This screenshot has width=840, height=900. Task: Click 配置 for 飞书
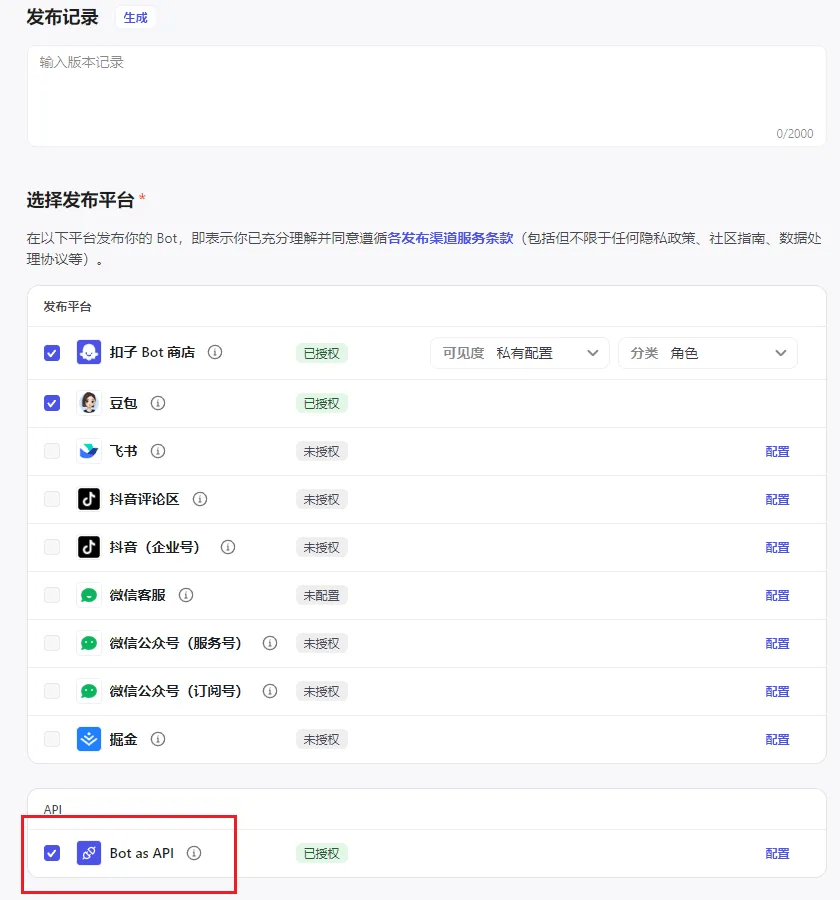777,452
